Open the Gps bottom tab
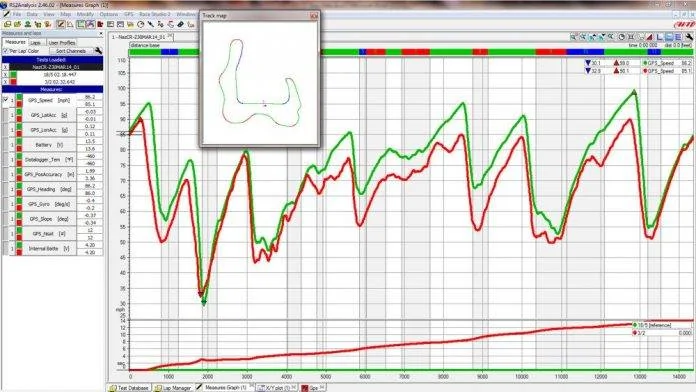Image resolution: width=696 pixels, height=392 pixels. pos(312,388)
